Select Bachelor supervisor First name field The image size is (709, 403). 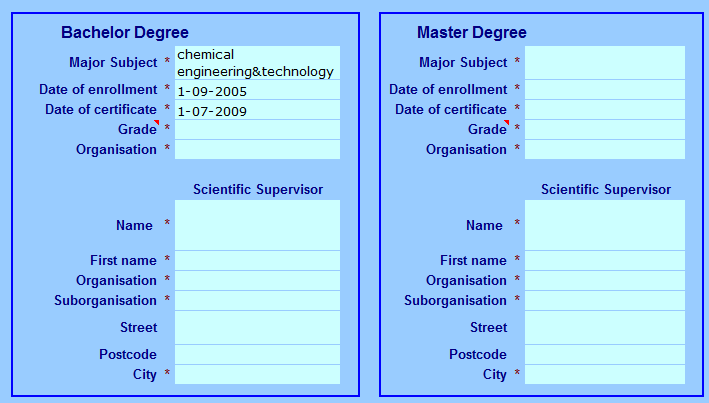257,261
